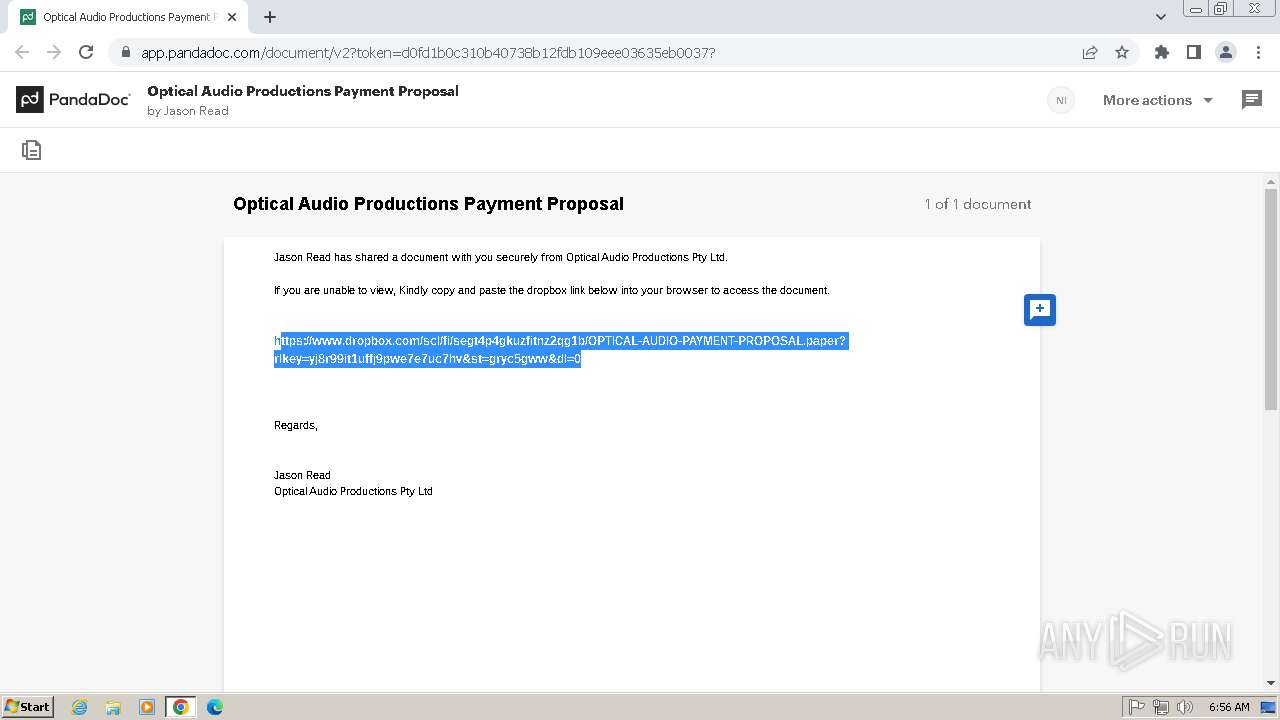Click the PandaDoc logo

[x=73, y=100]
